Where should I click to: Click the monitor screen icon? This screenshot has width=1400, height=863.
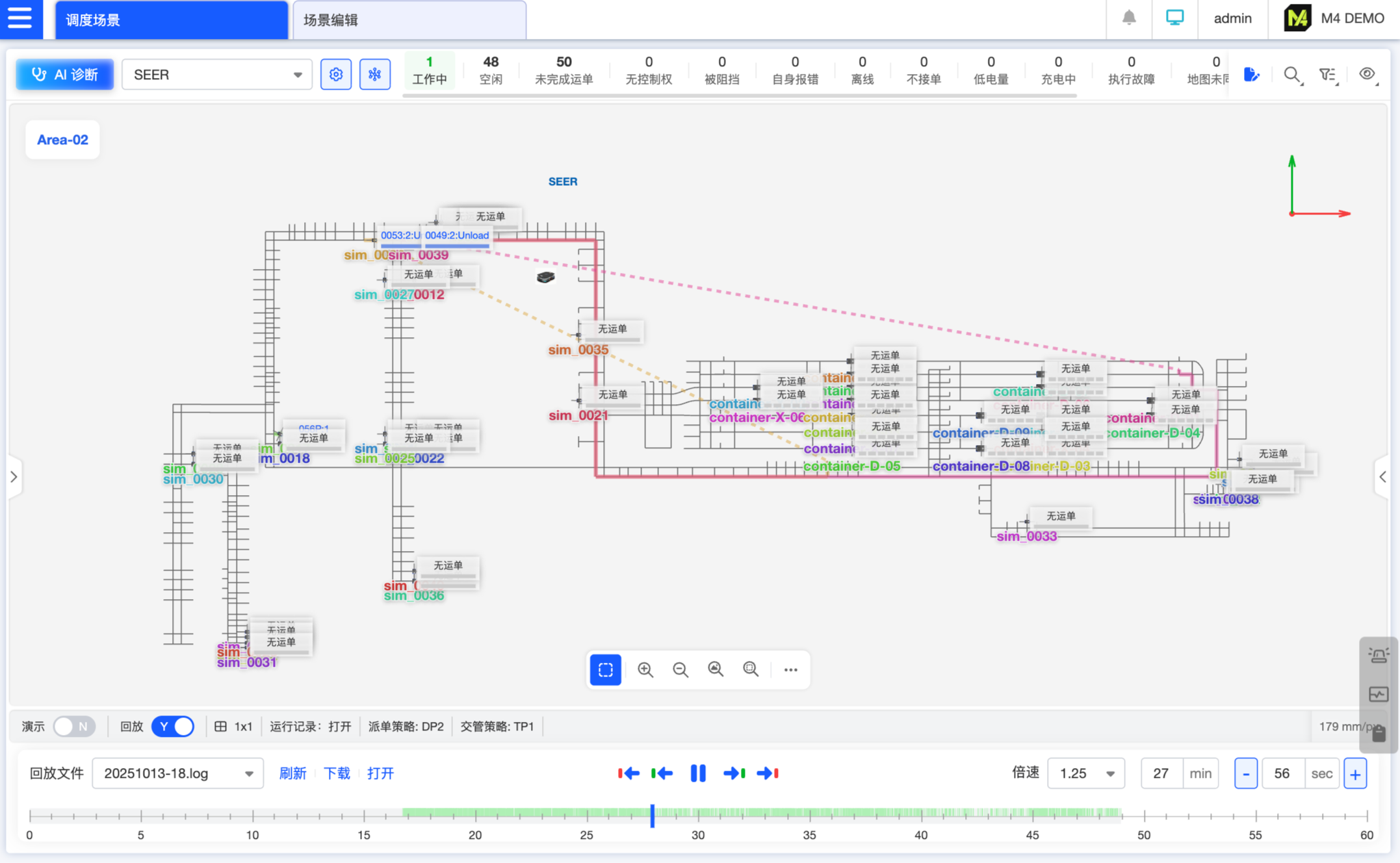point(1174,18)
